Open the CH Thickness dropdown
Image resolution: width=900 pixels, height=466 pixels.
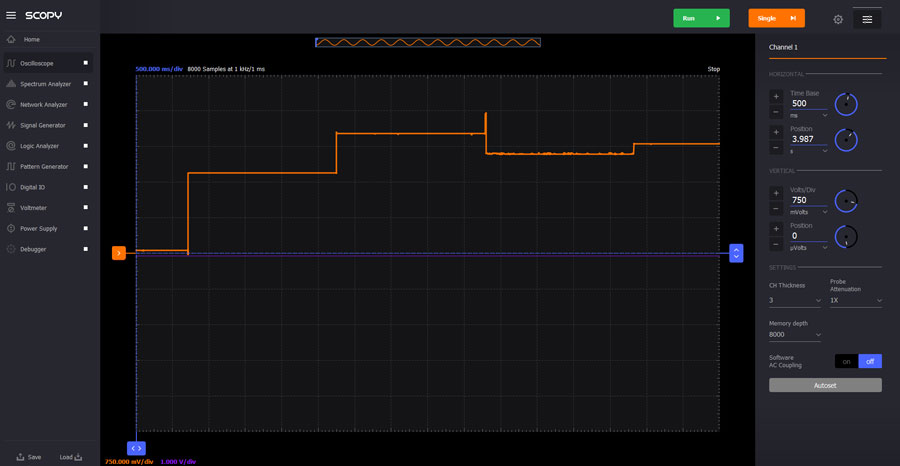pyautogui.click(x=794, y=300)
